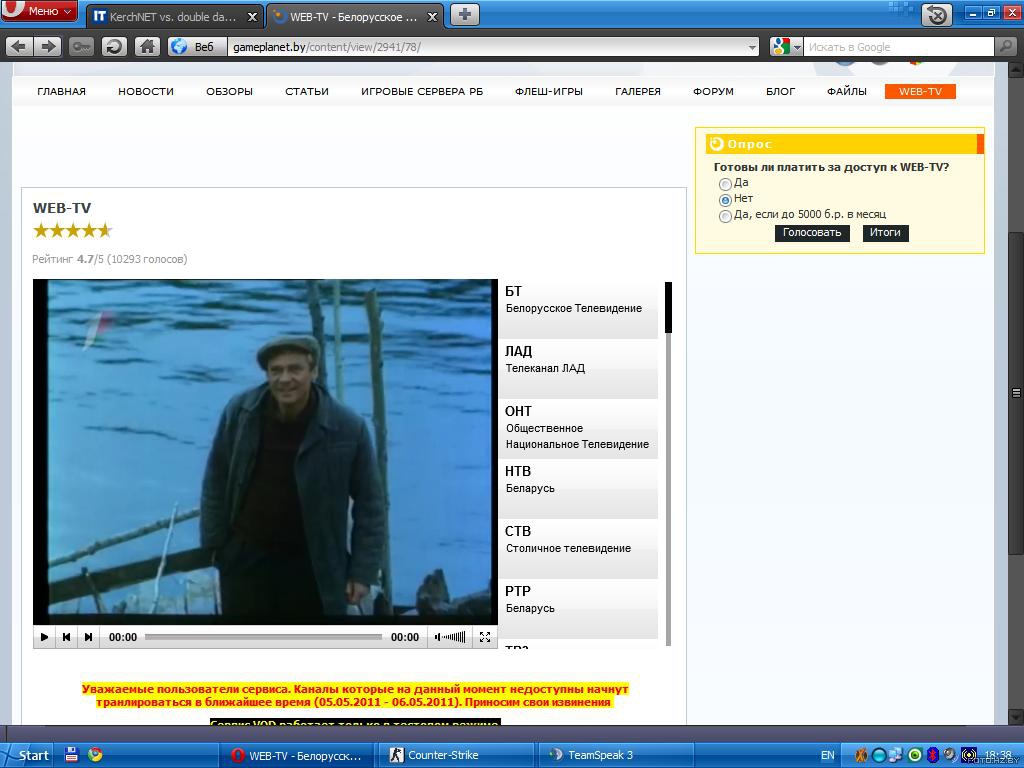This screenshot has width=1024, height=768.
Task: Open the ФАЙЛЫ menu item
Action: (846, 91)
